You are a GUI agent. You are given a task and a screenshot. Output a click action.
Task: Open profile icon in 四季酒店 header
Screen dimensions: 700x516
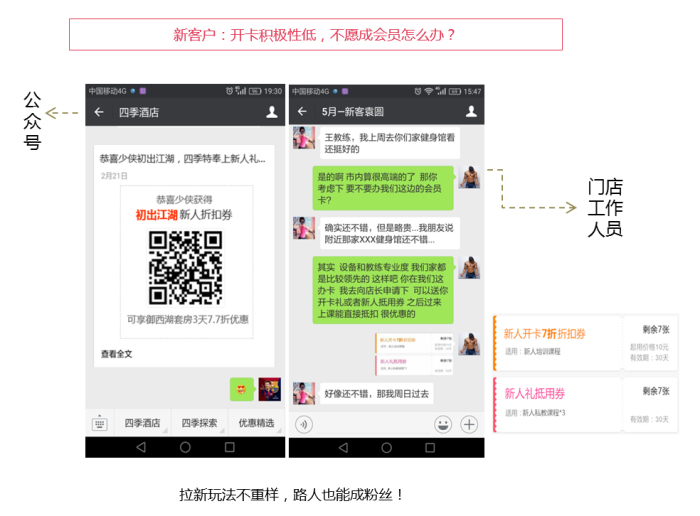coord(271,113)
